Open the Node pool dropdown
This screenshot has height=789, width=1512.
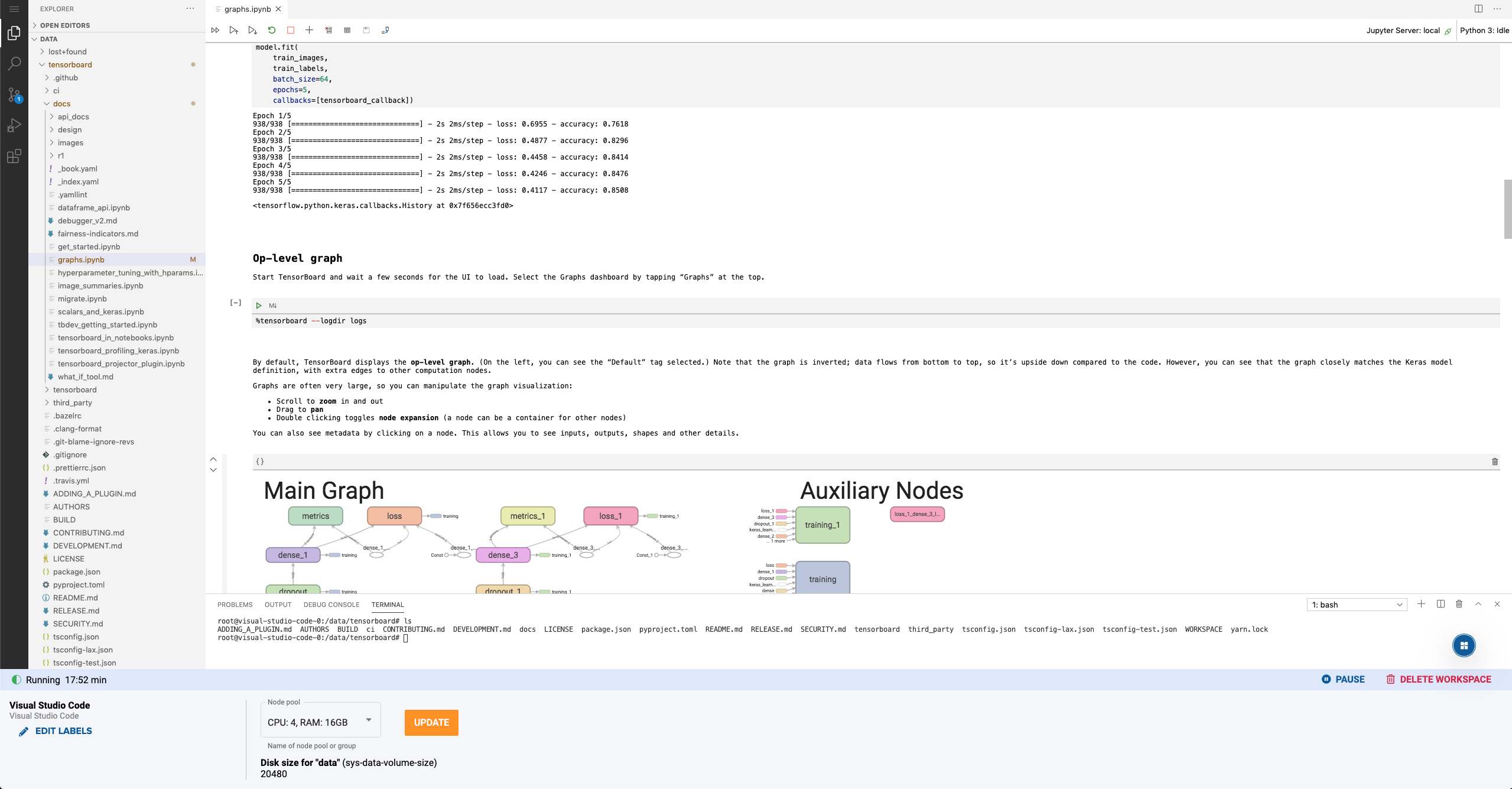coord(320,722)
